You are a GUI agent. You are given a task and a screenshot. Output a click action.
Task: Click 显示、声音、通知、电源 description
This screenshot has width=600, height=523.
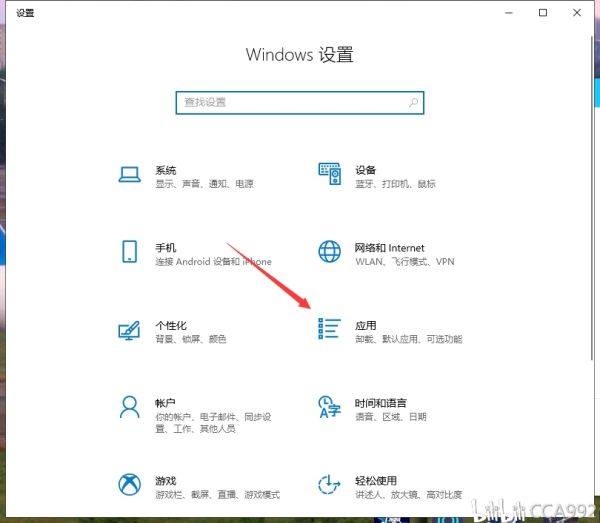point(204,184)
